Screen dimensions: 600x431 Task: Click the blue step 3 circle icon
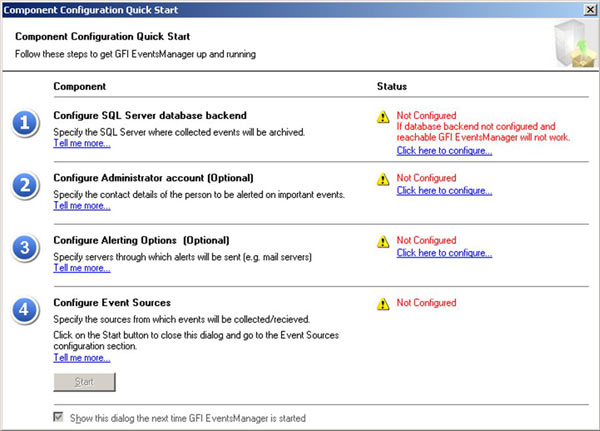25,247
